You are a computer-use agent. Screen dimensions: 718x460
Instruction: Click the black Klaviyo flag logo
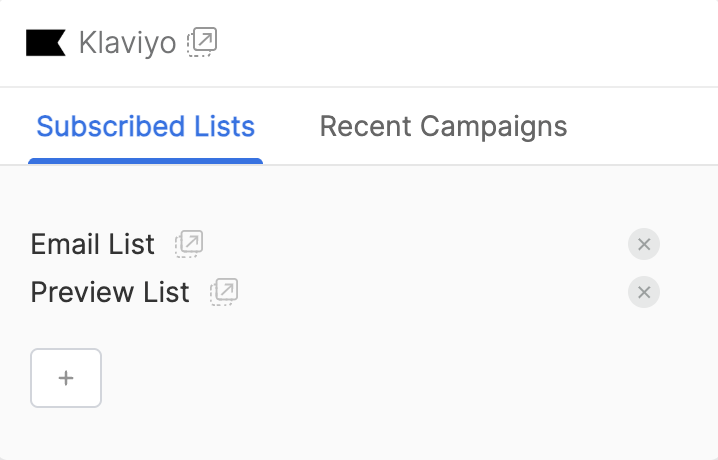[46, 43]
